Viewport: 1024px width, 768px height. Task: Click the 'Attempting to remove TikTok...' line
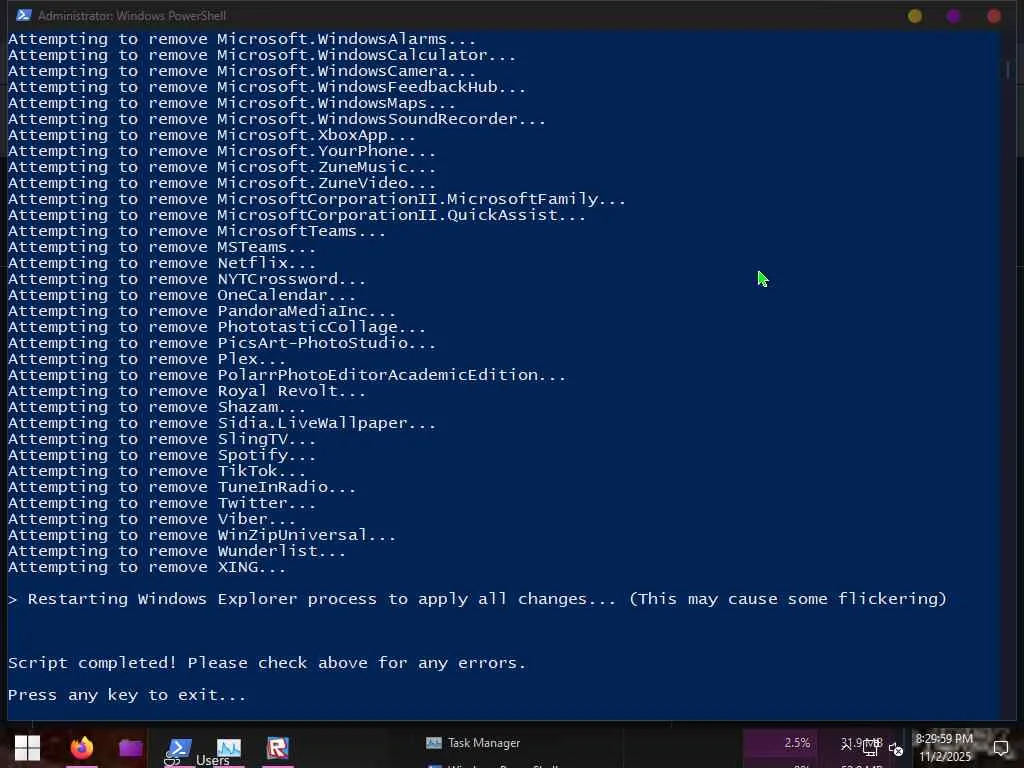(157, 471)
